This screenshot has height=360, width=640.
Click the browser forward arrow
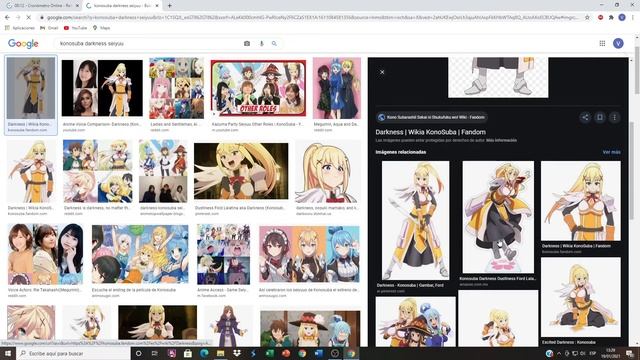[x=18, y=18]
